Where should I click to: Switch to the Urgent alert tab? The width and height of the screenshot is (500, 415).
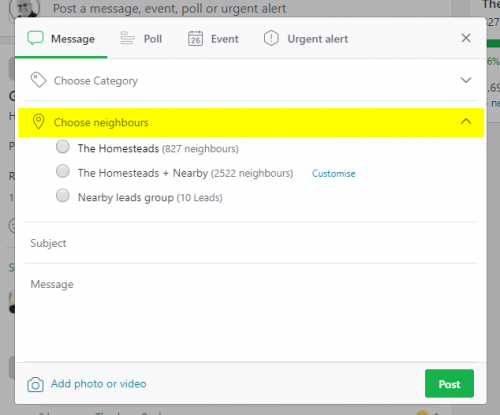(x=306, y=39)
